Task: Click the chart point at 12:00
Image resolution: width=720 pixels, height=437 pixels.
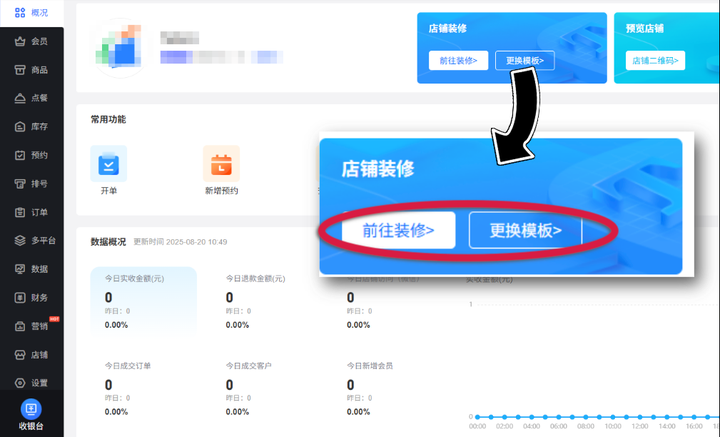Action: click(x=640, y=417)
